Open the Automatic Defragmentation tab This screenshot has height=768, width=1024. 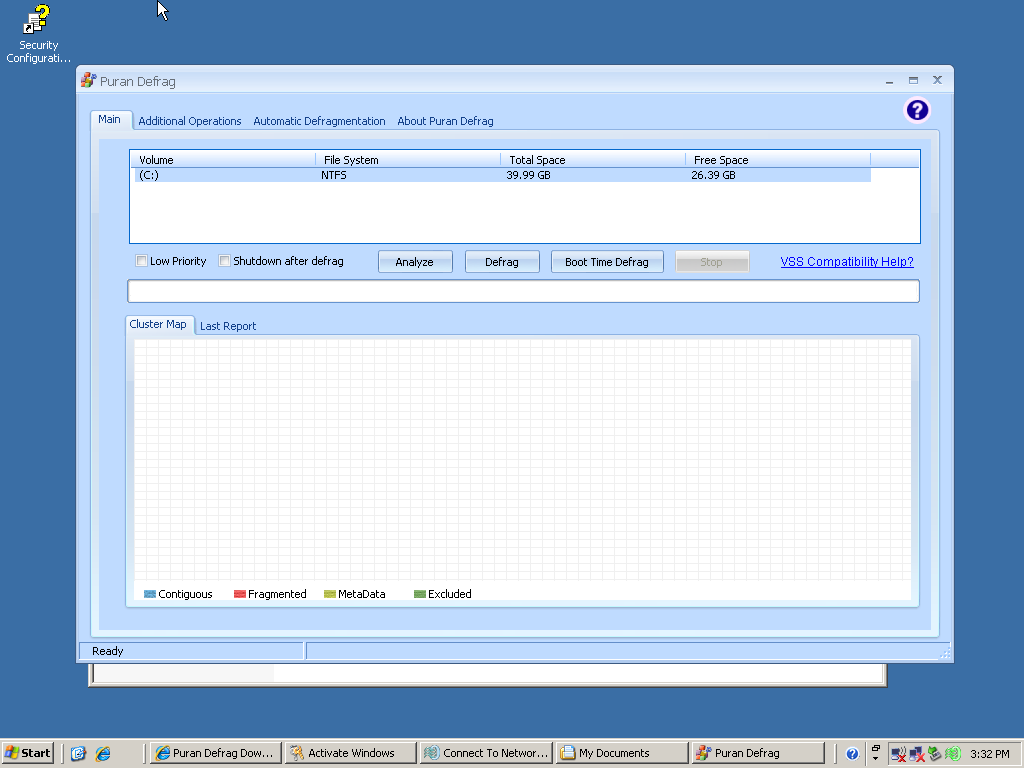pyautogui.click(x=319, y=121)
